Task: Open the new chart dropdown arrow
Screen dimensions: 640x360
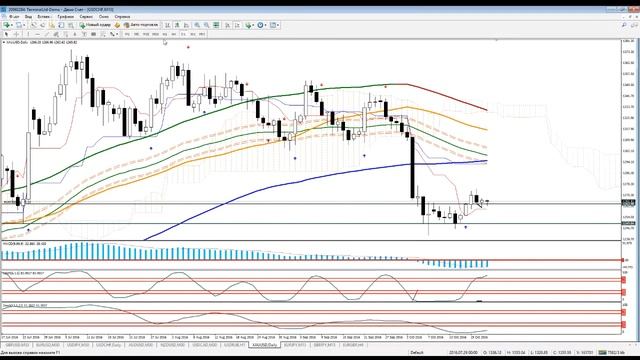Action: (x=12, y=25)
